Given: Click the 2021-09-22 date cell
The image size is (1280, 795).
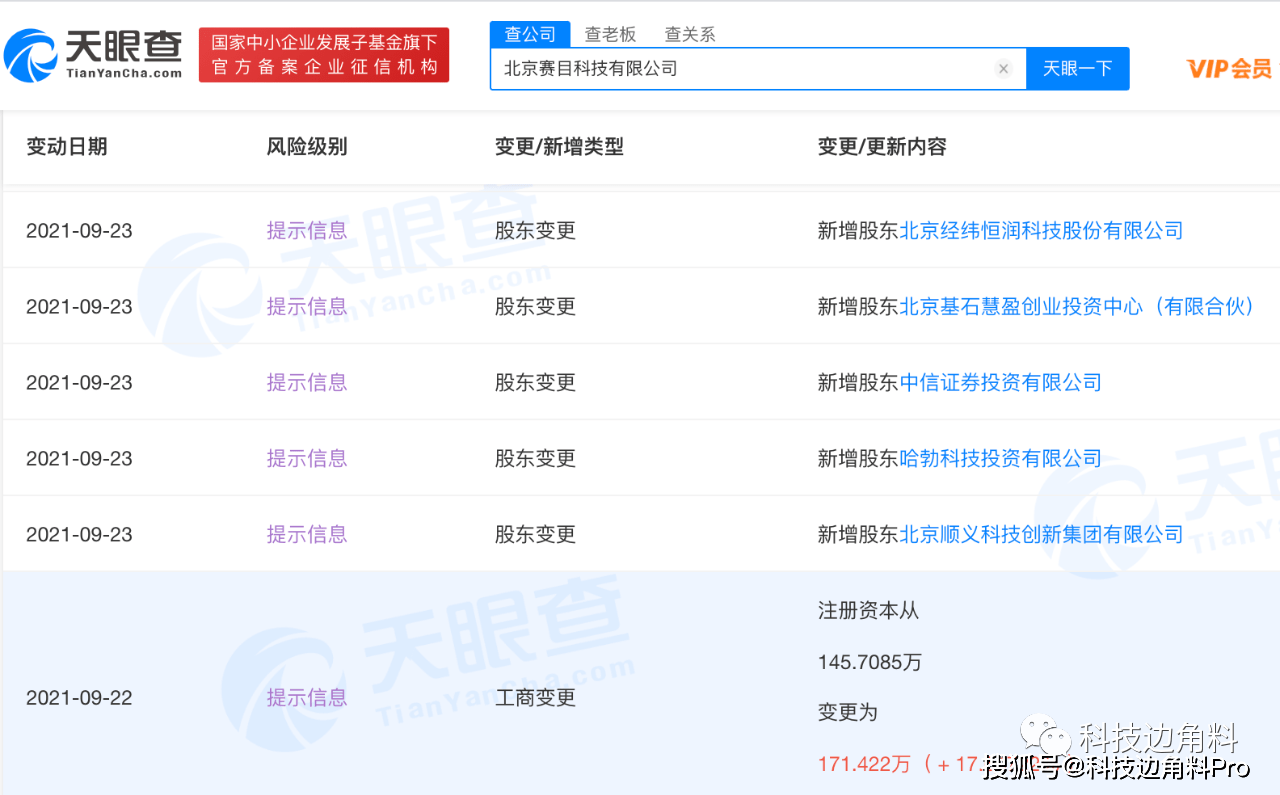Looking at the screenshot, I should tap(79, 698).
